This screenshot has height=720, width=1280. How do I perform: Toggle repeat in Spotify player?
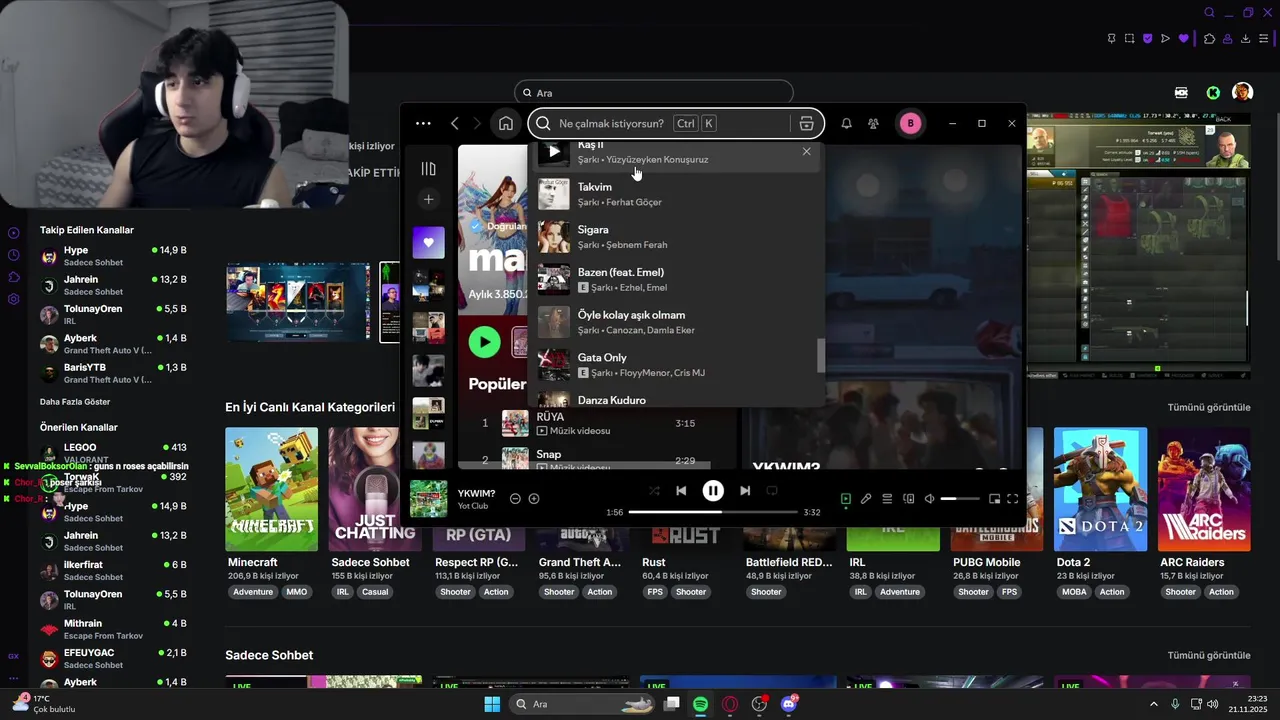[x=772, y=491]
